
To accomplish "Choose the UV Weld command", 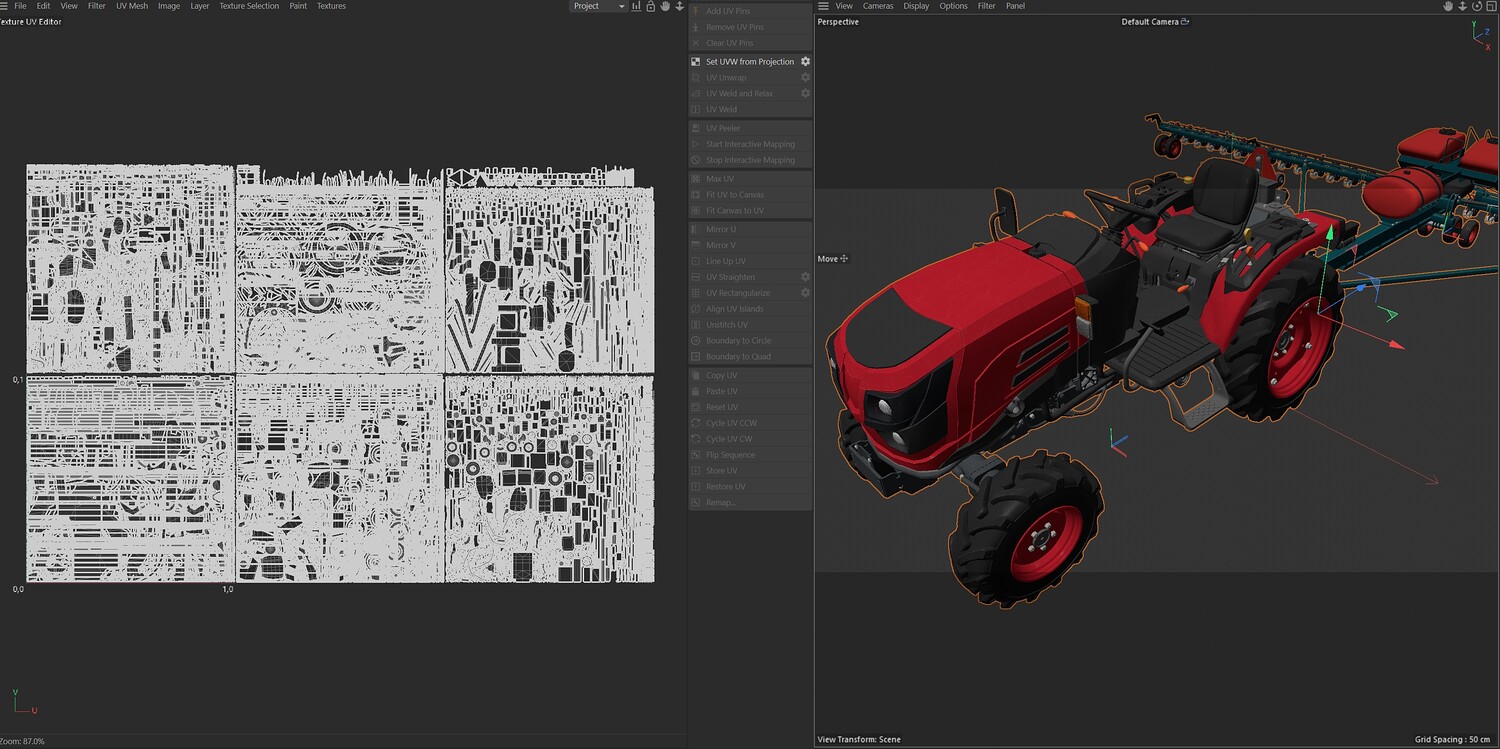I will [750, 109].
